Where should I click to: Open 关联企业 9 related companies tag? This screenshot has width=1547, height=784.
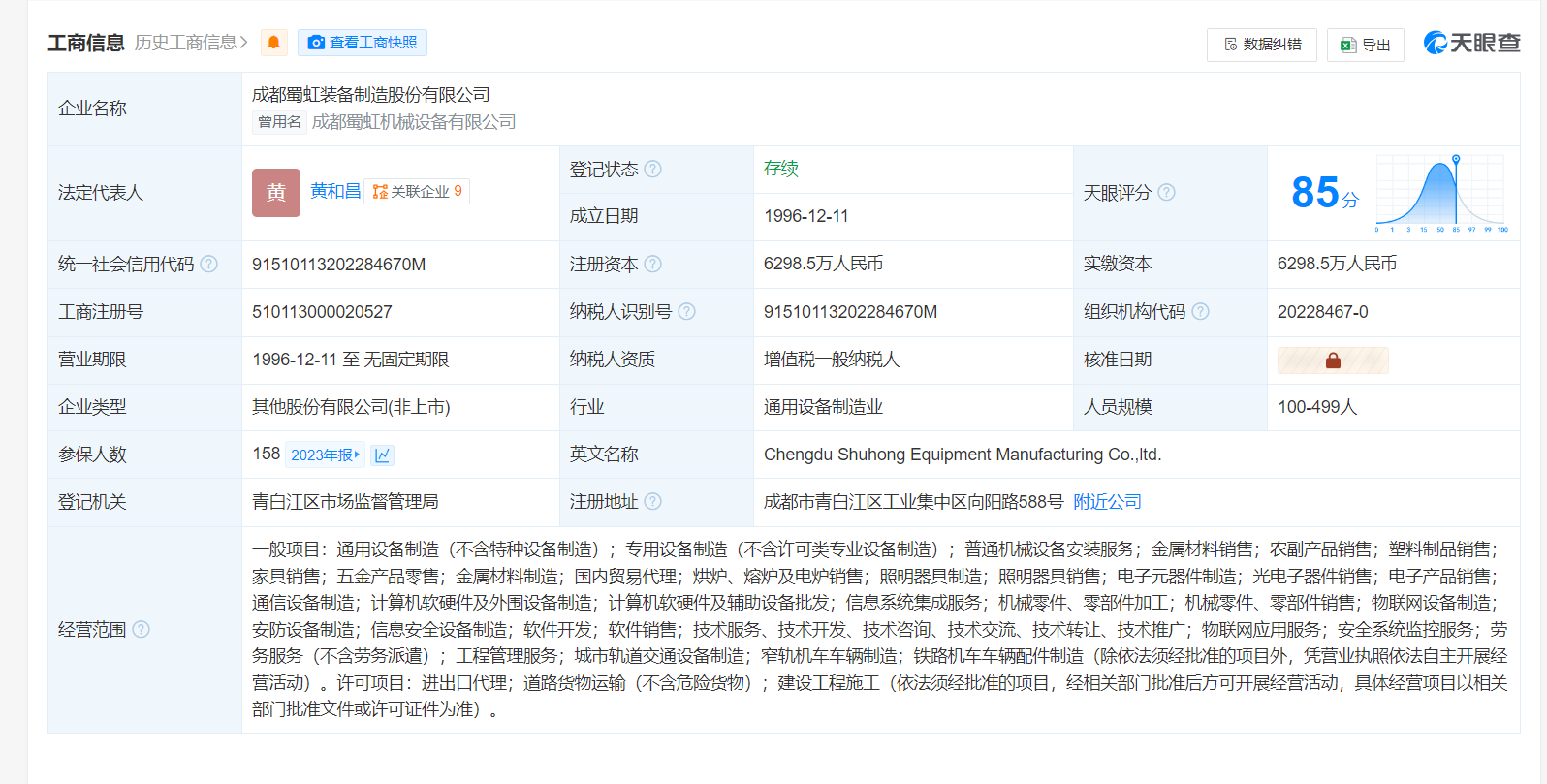417,192
